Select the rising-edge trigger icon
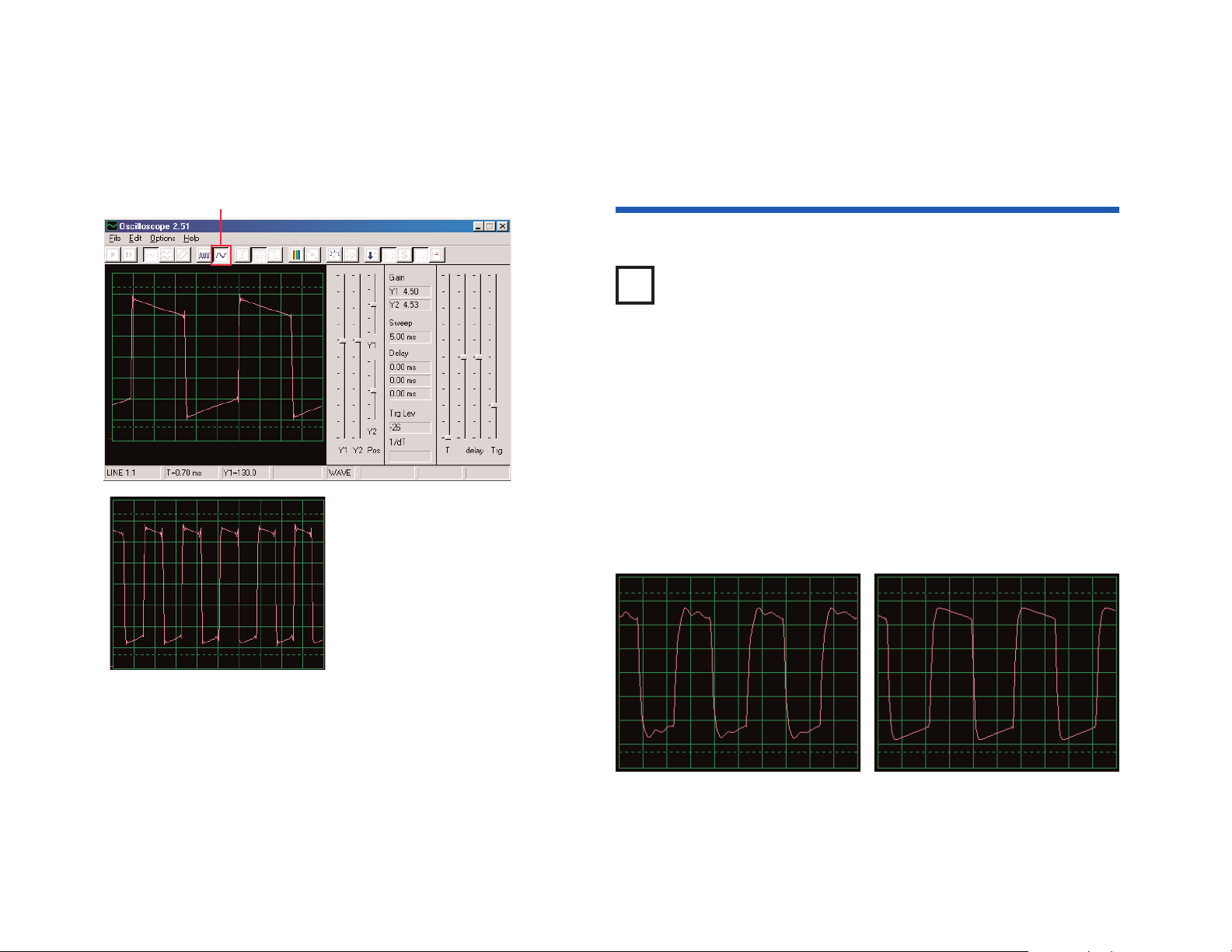 coord(243,255)
